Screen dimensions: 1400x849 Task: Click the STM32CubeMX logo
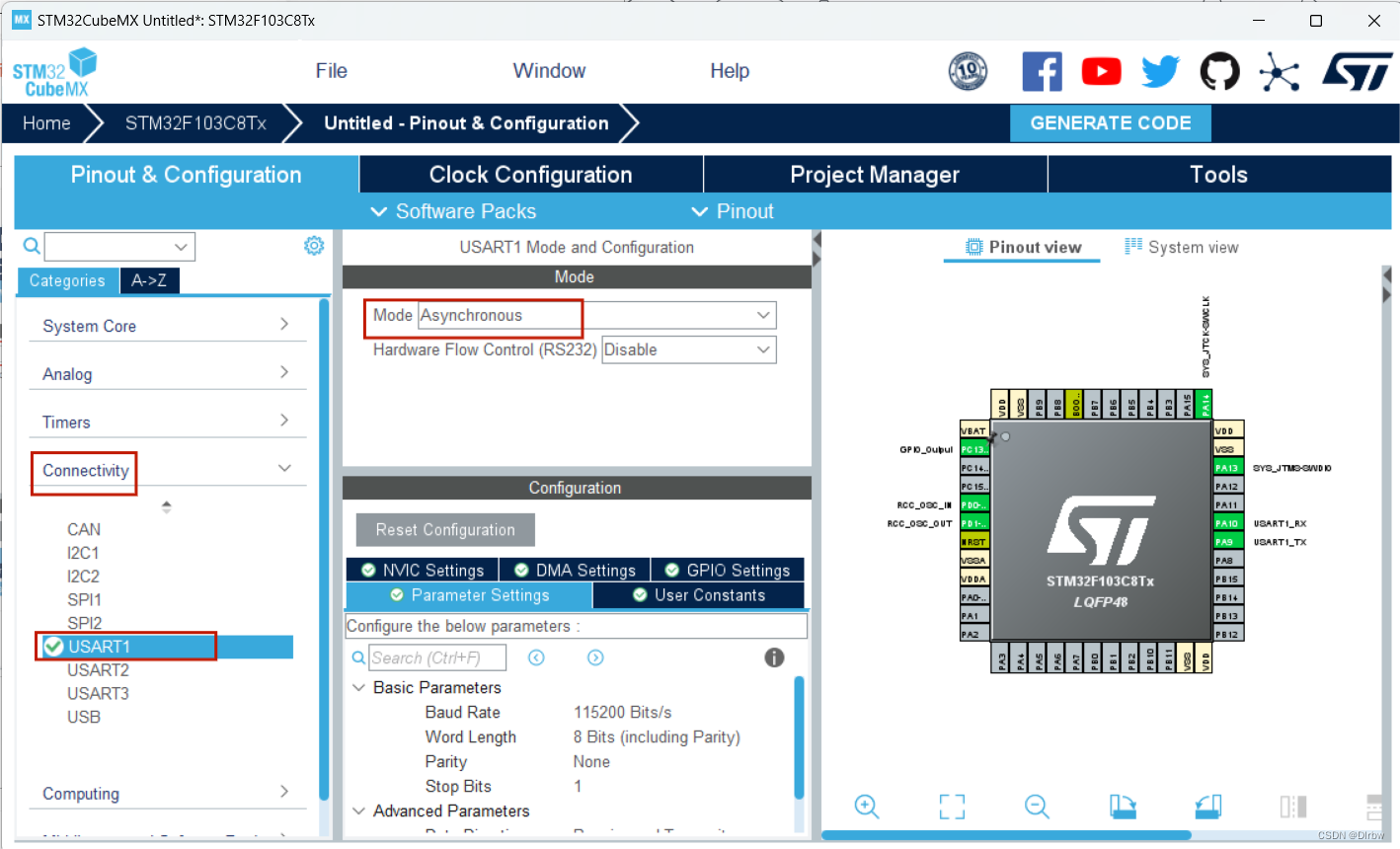55,73
